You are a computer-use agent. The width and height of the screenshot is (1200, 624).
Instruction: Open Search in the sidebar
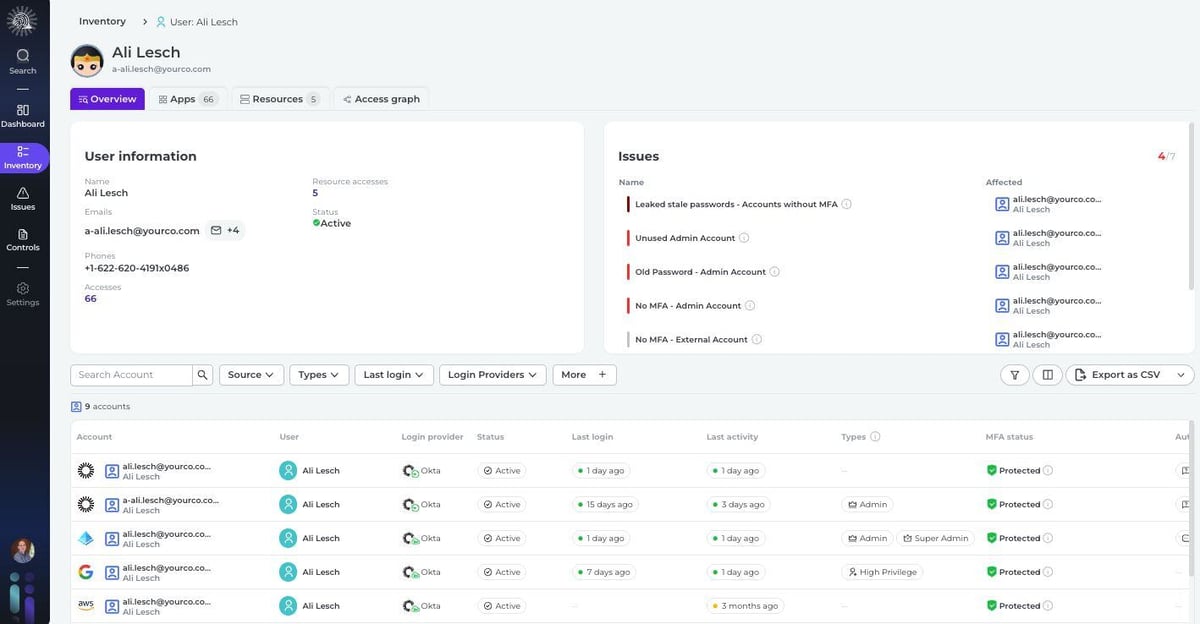tap(23, 61)
